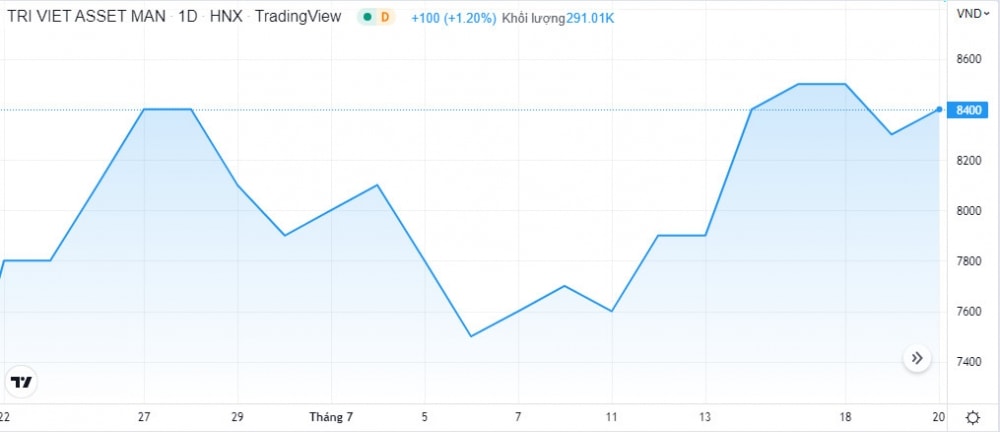Click the 8200 price axis label

click(969, 160)
